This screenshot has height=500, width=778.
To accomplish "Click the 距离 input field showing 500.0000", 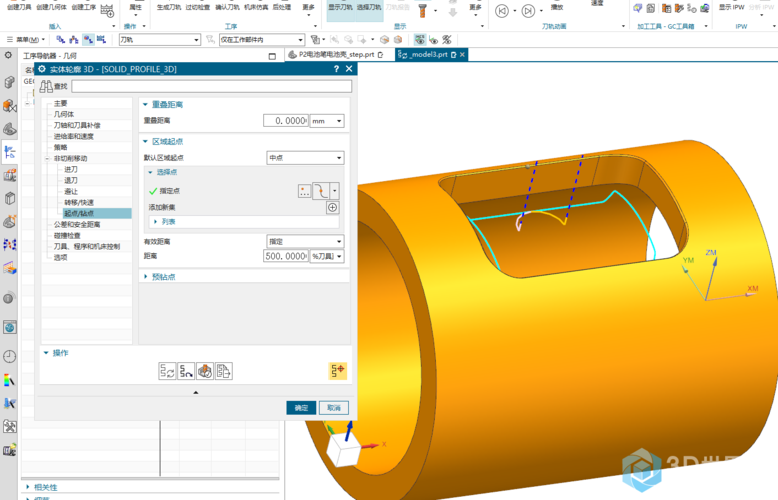I will point(286,257).
